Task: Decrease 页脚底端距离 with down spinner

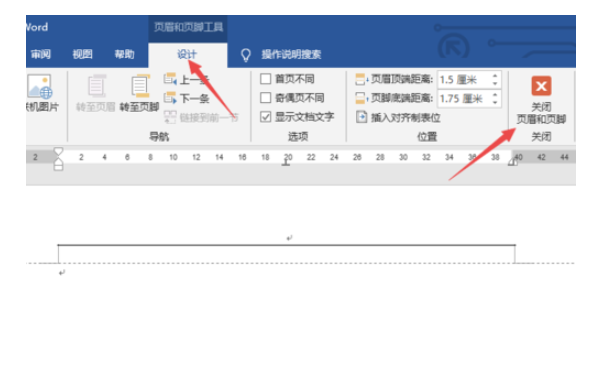Action: [495, 102]
